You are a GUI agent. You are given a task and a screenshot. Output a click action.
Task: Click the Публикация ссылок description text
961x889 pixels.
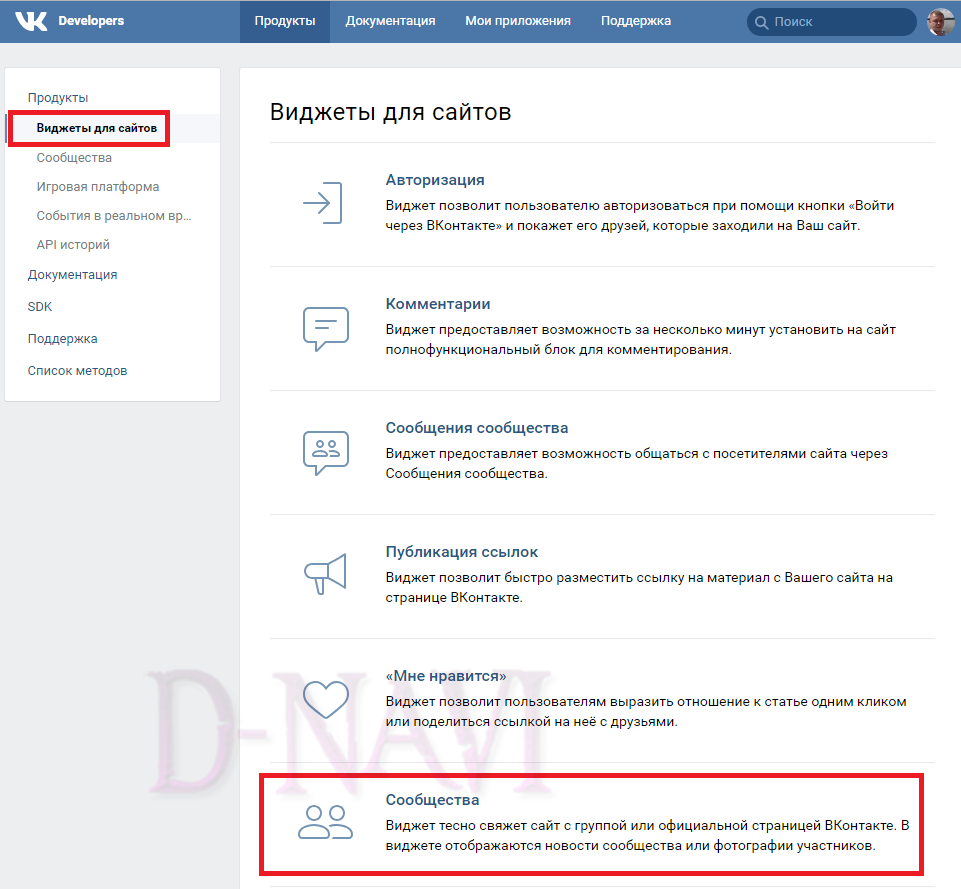tap(639, 588)
